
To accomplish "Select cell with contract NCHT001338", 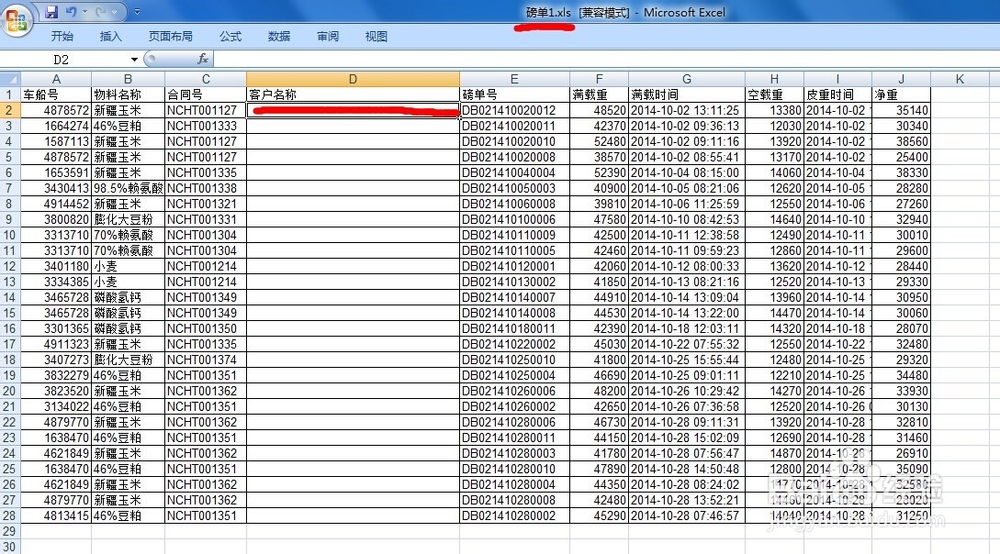I will tap(205, 188).
